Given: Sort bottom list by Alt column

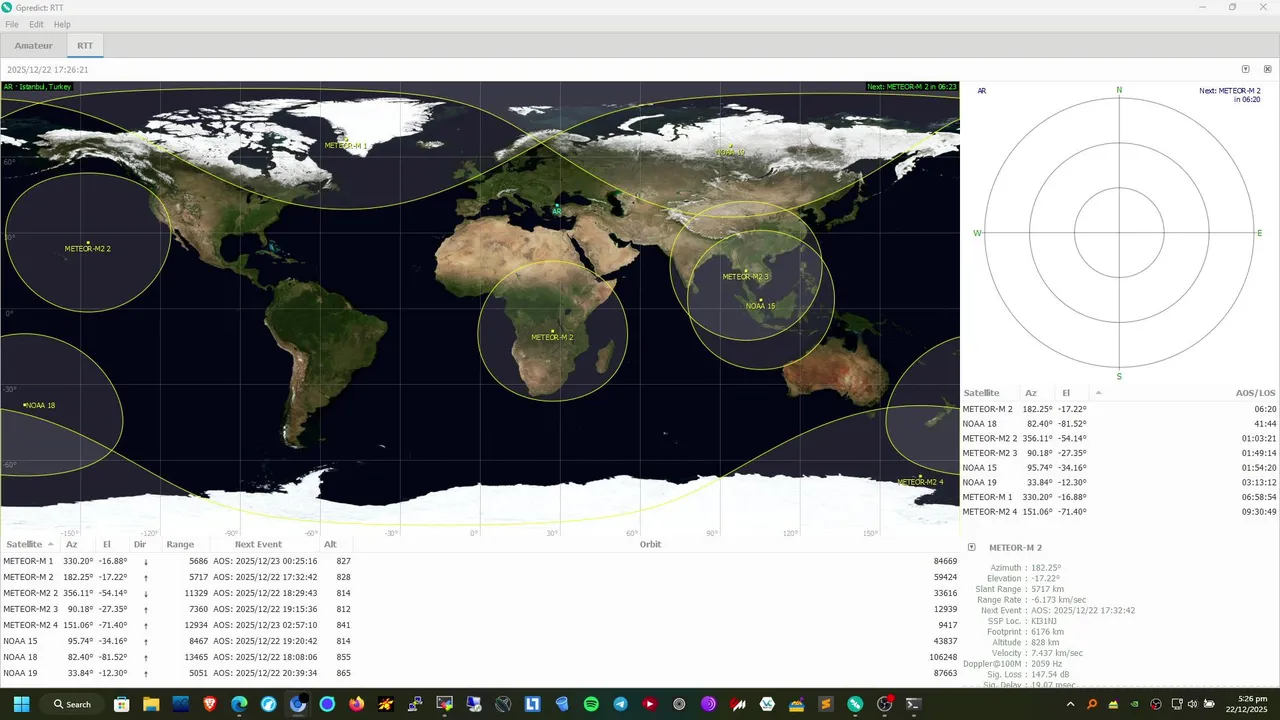Looking at the screenshot, I should pos(332,544).
